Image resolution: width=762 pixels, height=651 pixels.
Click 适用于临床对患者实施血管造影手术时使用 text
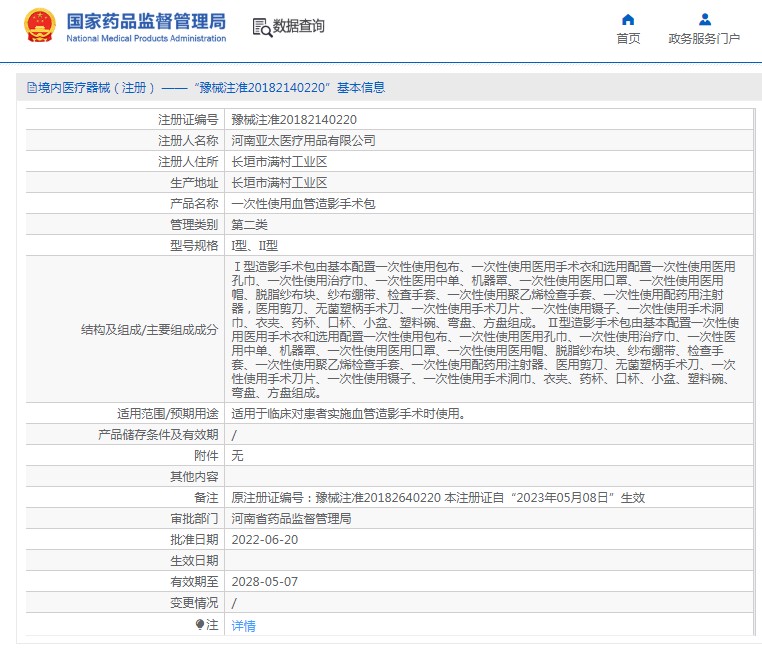pos(348,413)
